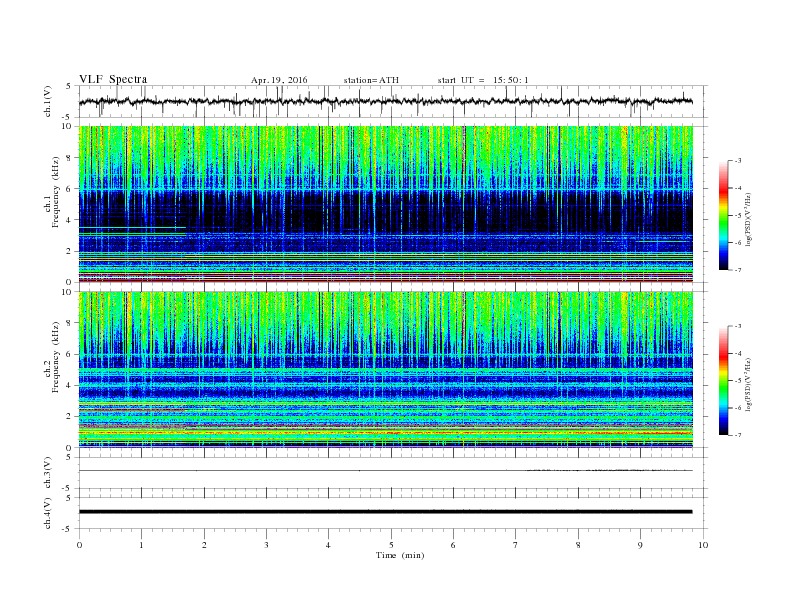Viewport: 792px width, 612px height.
Task: Click time axis tick label "9"
Action: pyautogui.click(x=640, y=545)
